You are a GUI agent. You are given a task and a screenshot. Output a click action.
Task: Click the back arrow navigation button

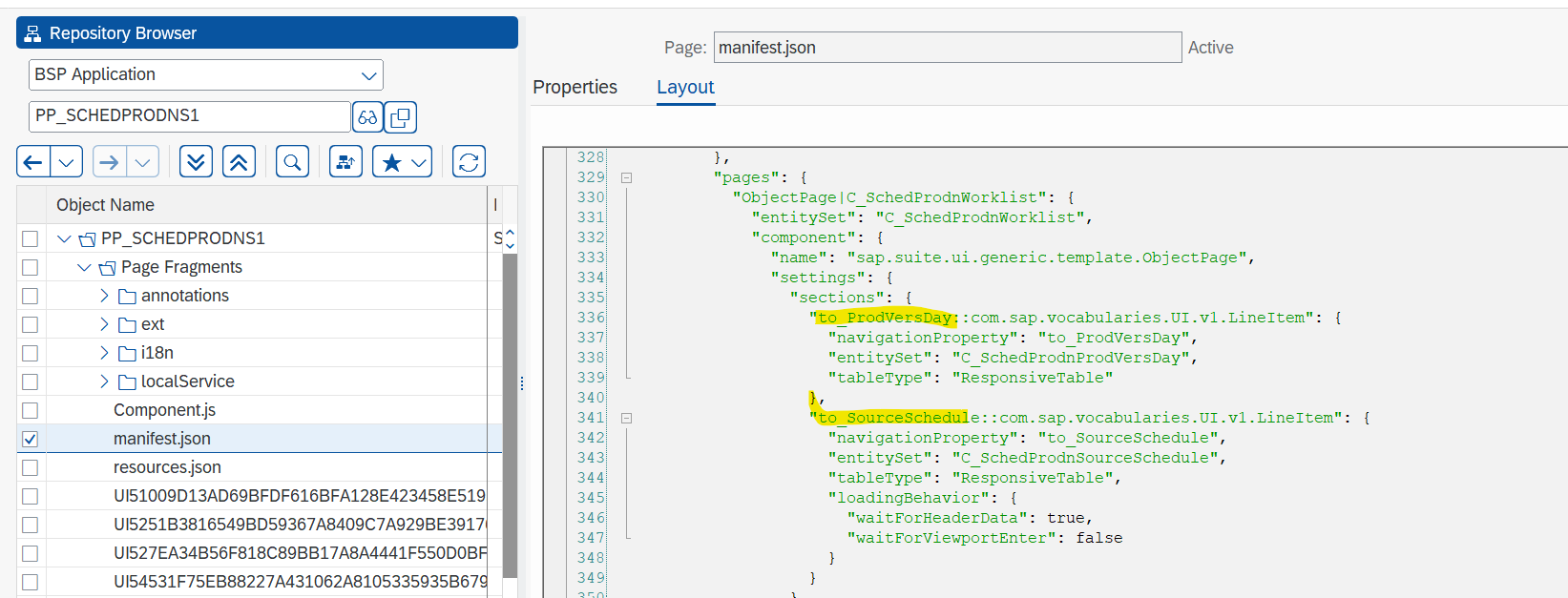pos(33,162)
